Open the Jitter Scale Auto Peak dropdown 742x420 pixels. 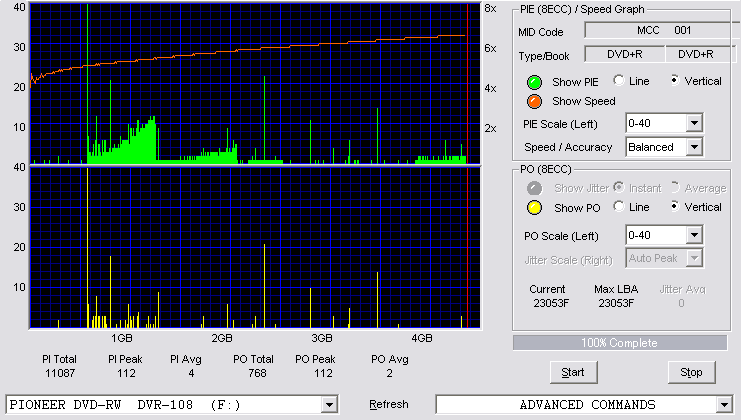pos(694,258)
